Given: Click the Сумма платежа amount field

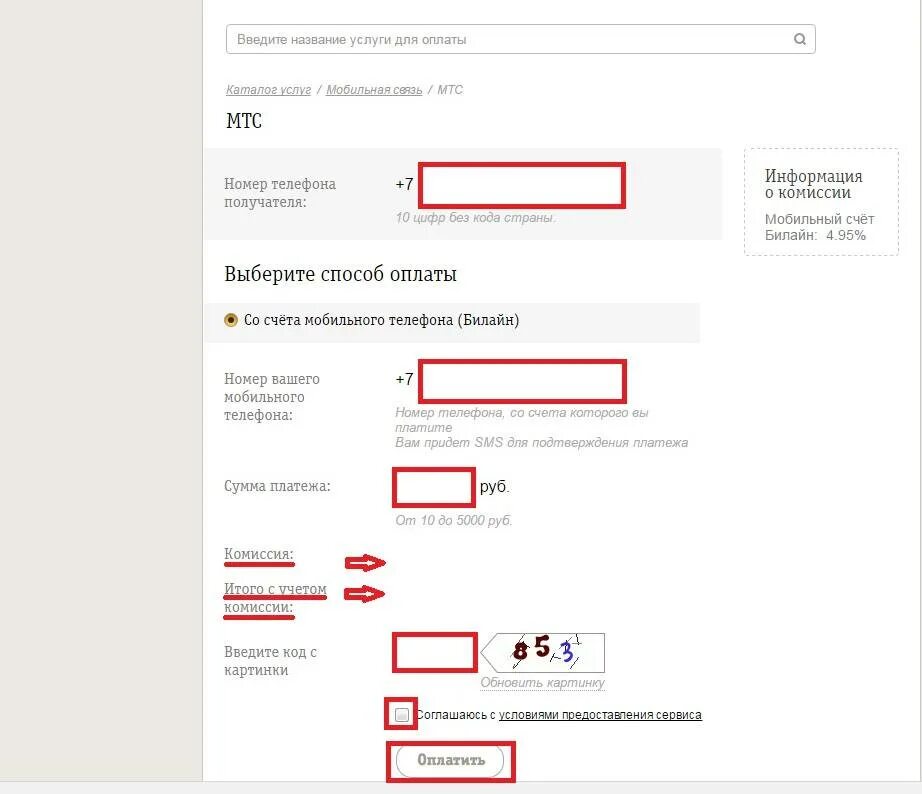Looking at the screenshot, I should [x=434, y=487].
